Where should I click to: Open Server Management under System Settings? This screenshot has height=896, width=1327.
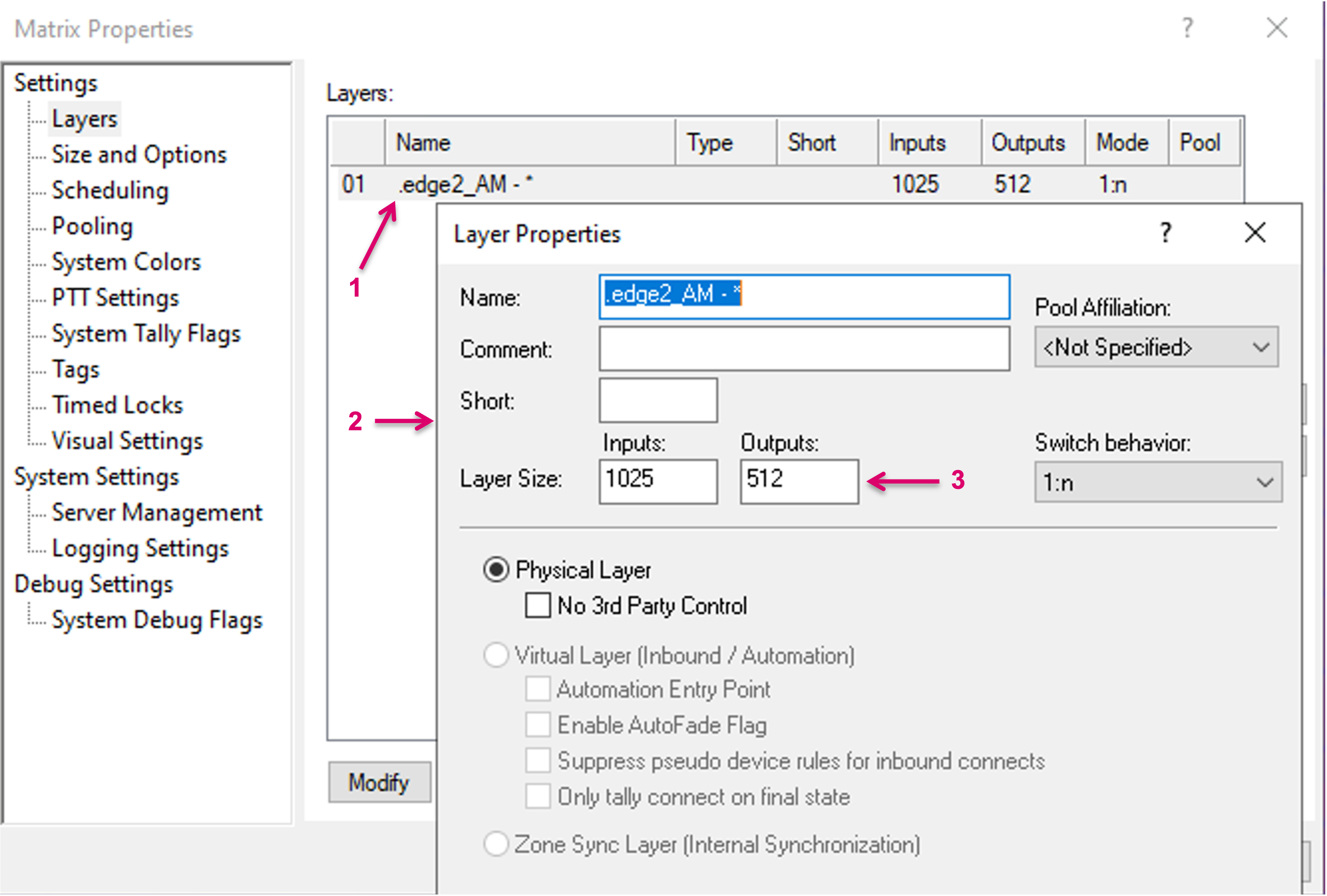coord(156,512)
